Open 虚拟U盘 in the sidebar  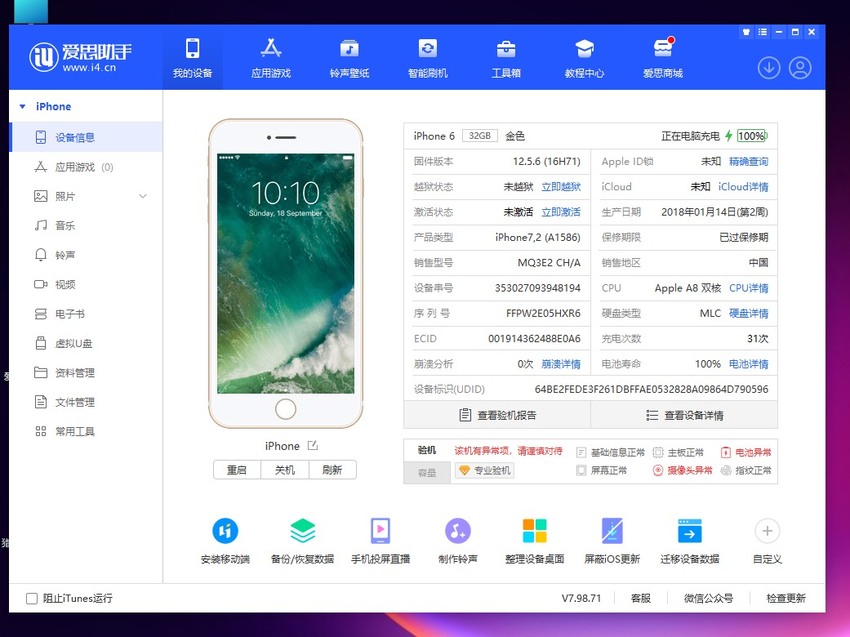click(86, 343)
